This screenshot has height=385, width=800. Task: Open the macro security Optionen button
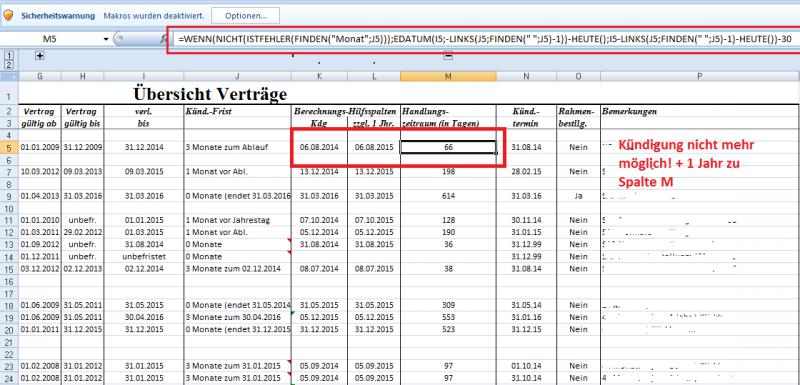click(x=245, y=16)
